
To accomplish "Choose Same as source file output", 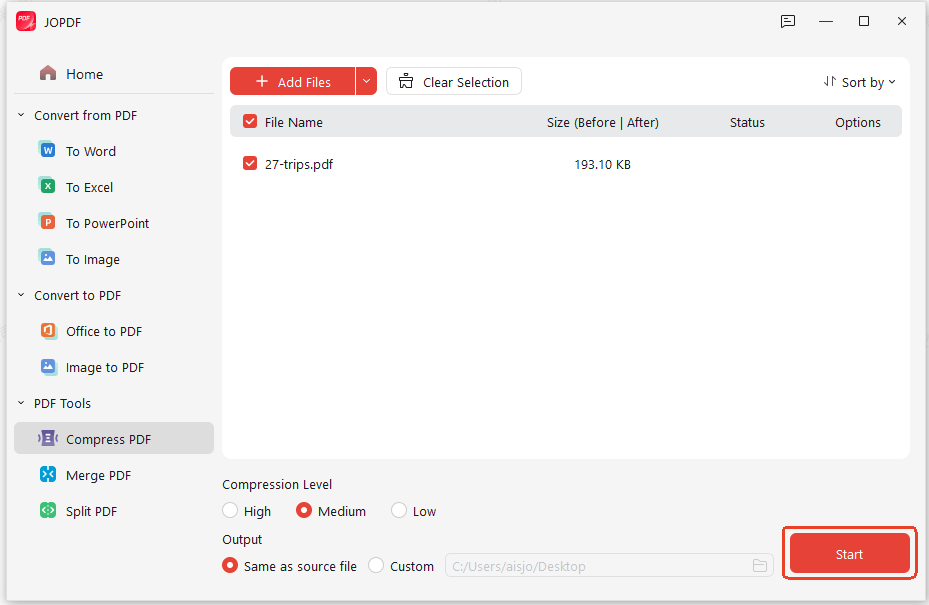I will [230, 565].
